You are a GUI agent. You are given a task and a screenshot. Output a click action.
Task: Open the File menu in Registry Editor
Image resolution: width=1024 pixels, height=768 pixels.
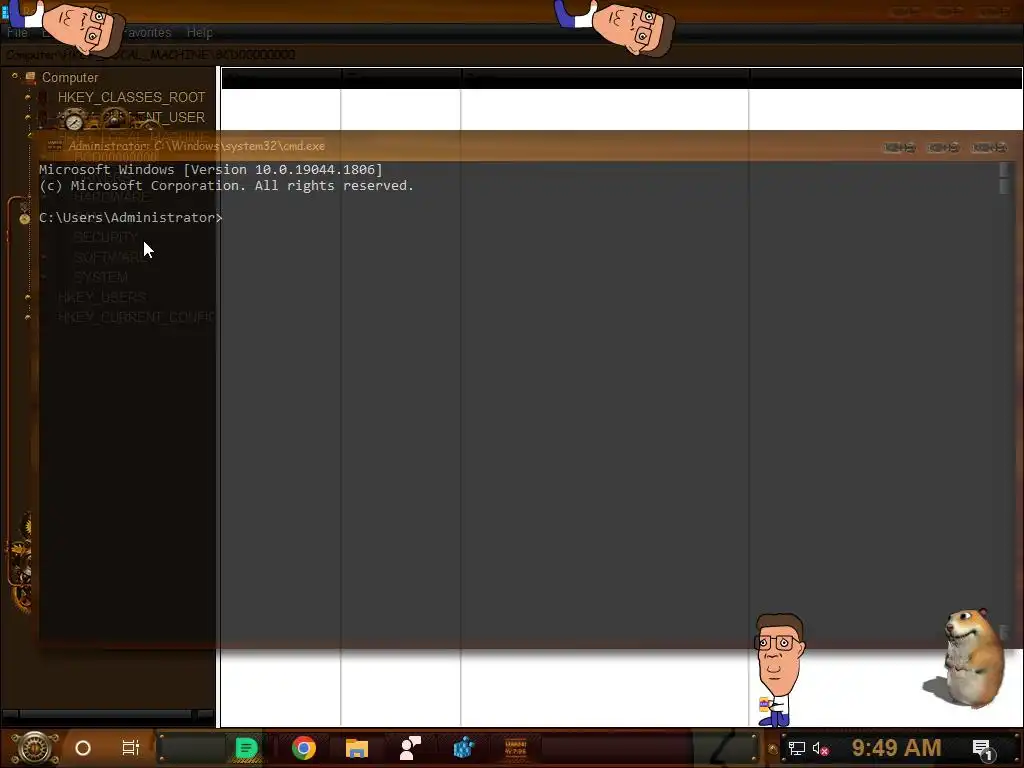[17, 33]
